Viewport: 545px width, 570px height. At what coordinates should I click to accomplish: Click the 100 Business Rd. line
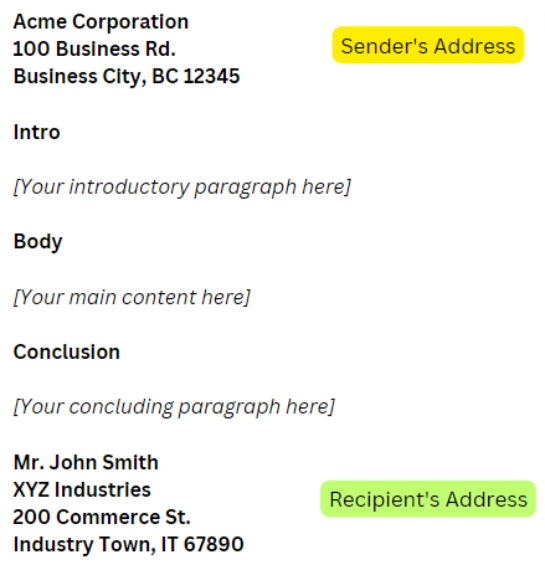pyautogui.click(x=94, y=49)
